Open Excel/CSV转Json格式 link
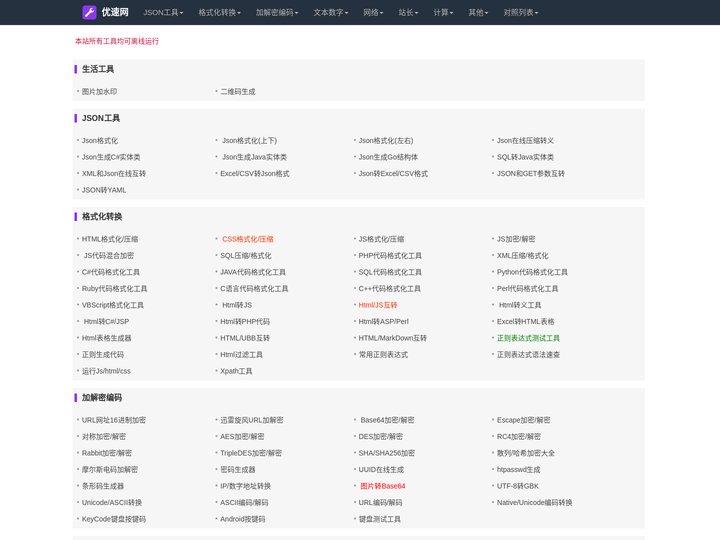This screenshot has height=540, width=720. tap(255, 174)
